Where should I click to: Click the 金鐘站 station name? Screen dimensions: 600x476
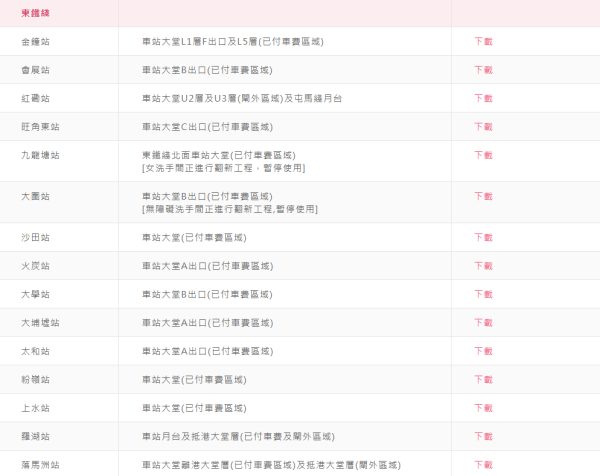pos(35,42)
